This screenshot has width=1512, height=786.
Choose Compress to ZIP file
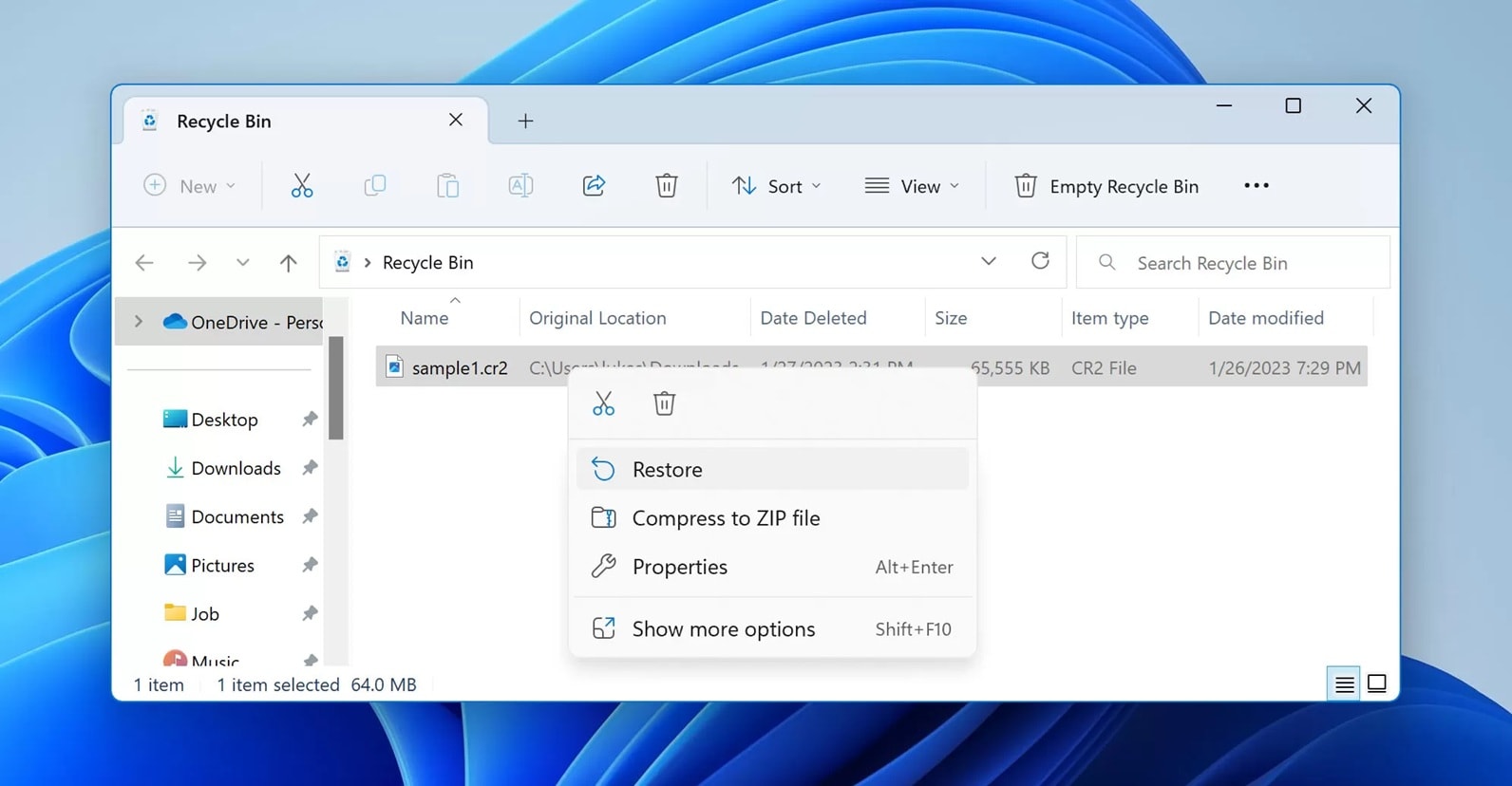point(772,518)
